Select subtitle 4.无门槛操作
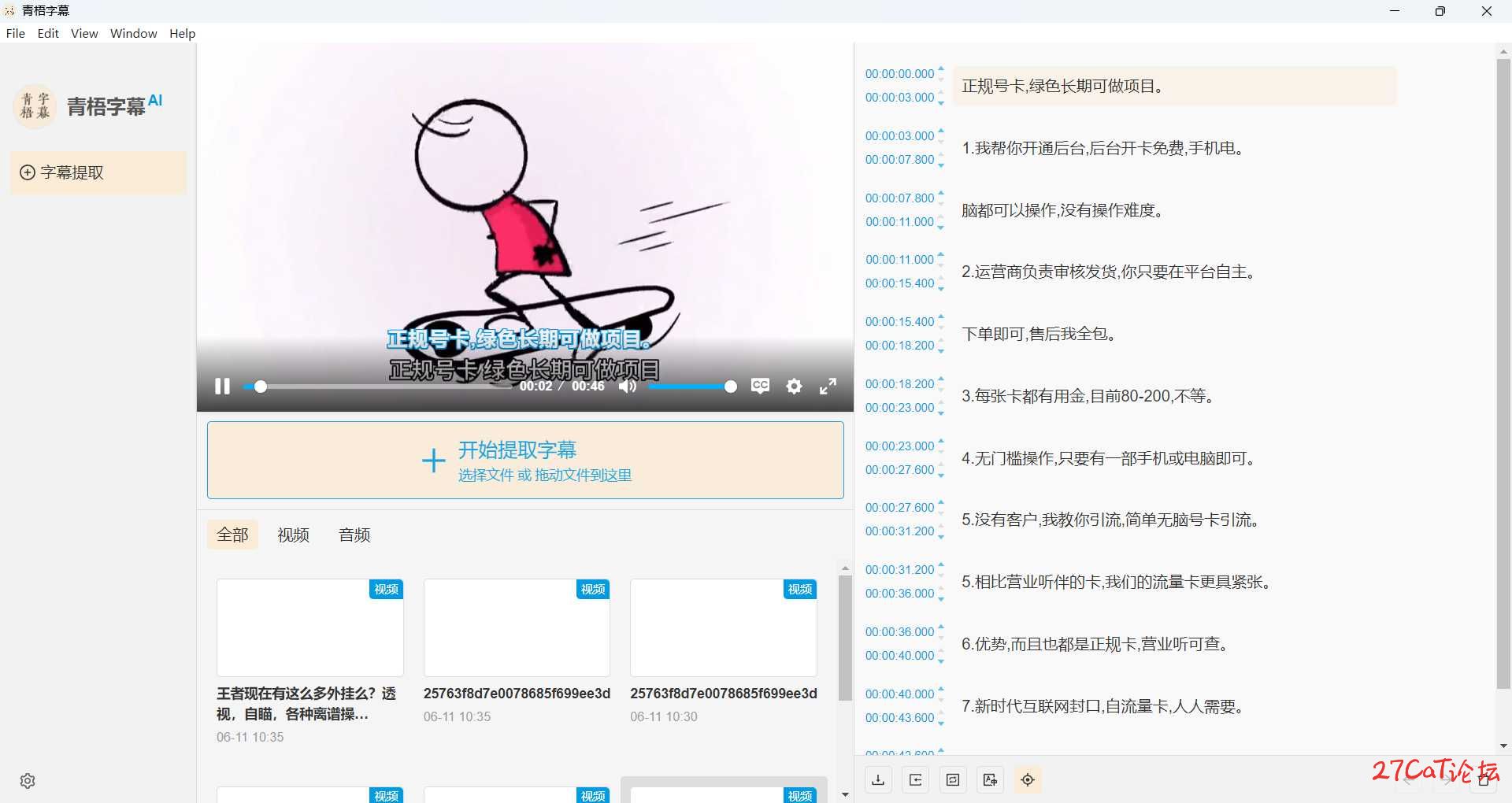1512x803 pixels. click(1174, 458)
